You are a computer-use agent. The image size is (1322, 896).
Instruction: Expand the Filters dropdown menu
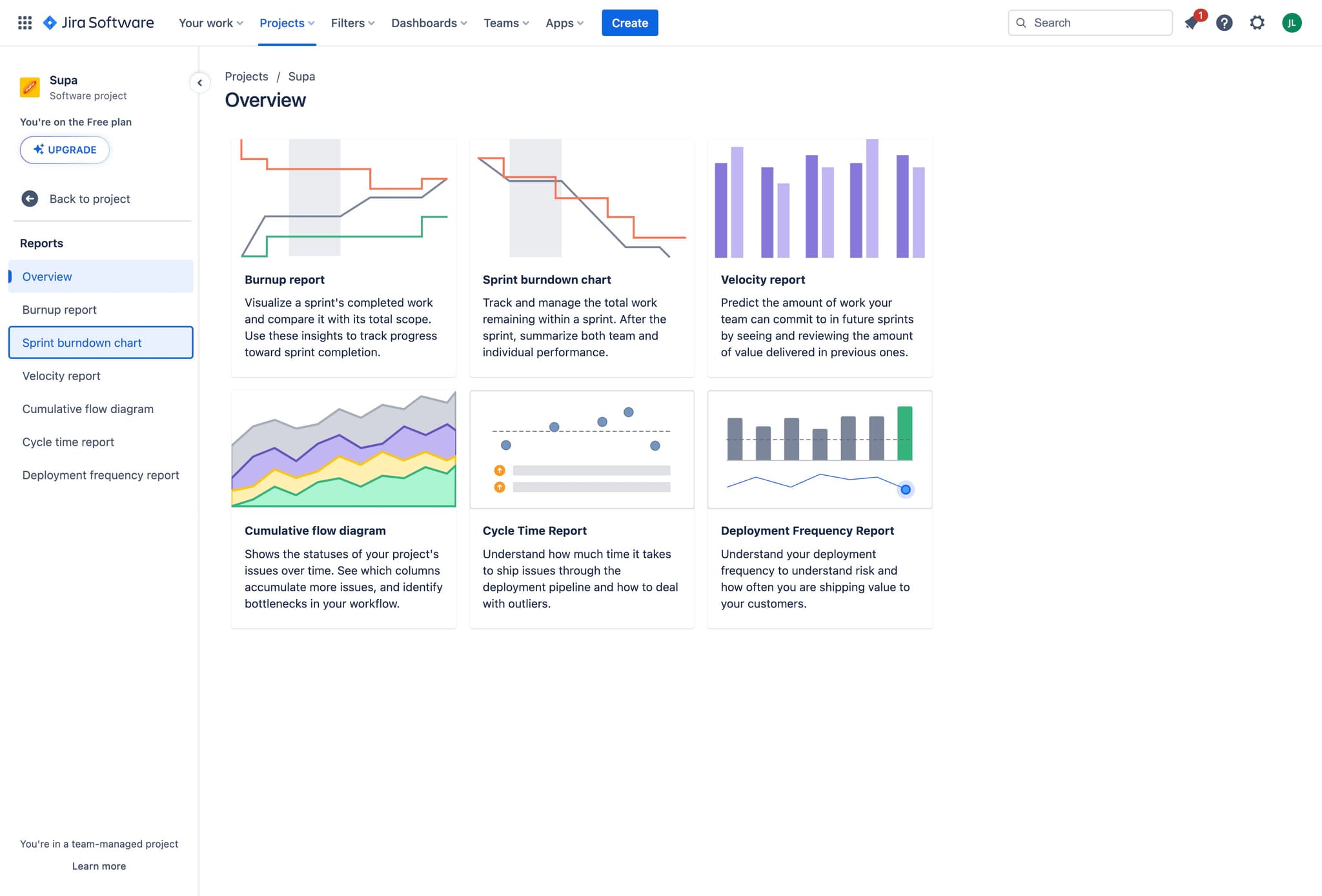click(x=352, y=23)
